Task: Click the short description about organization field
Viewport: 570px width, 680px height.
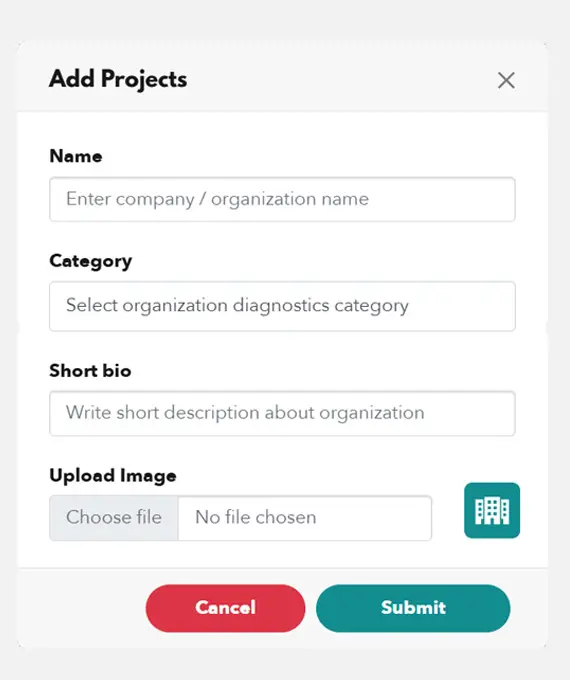Action: coord(282,413)
